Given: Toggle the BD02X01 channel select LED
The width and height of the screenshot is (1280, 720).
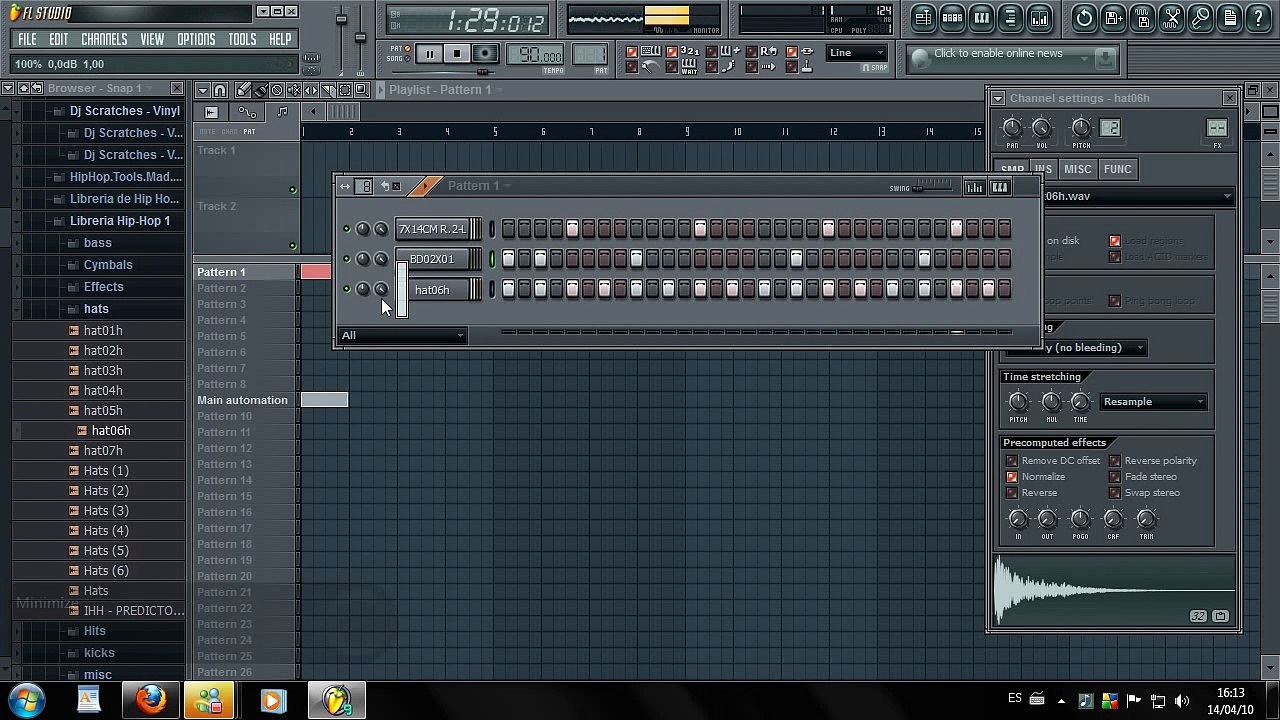Looking at the screenshot, I should coord(492,259).
